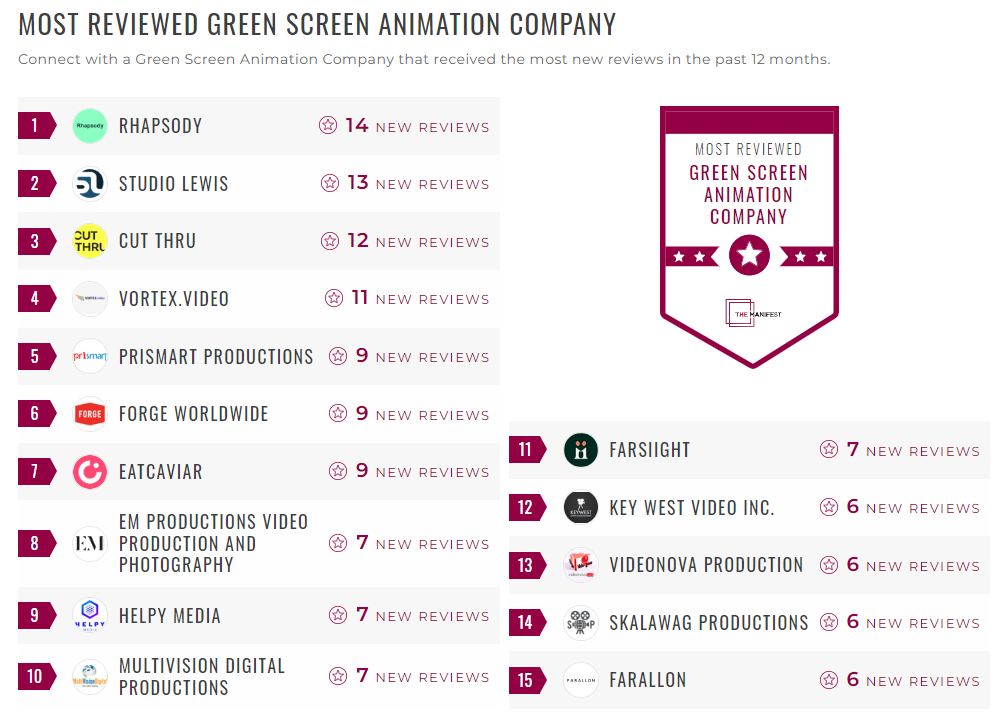Click the red Forge Worldwide logo
Image resolution: width=997 pixels, height=716 pixels.
(x=90, y=414)
